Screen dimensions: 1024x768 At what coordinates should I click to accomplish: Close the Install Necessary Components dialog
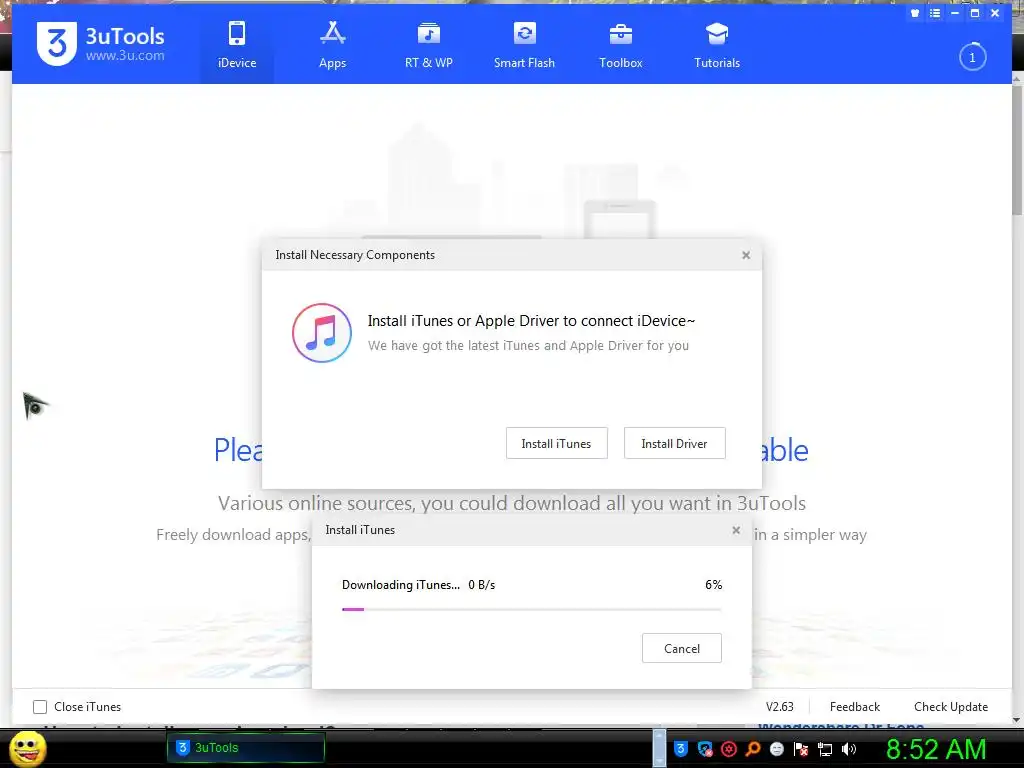(746, 255)
